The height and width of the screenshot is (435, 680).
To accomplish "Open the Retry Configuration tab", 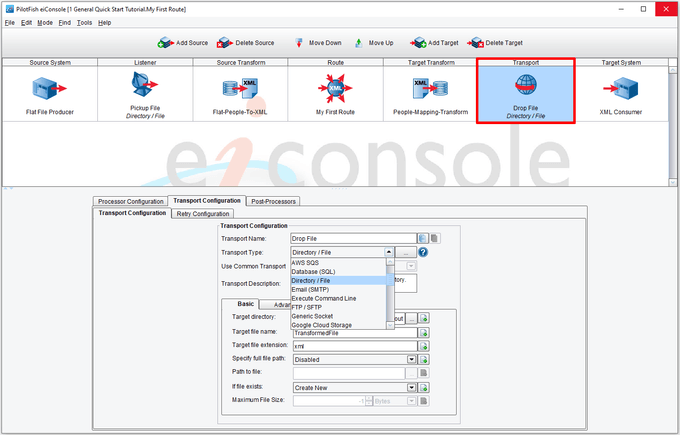I will click(x=203, y=213).
